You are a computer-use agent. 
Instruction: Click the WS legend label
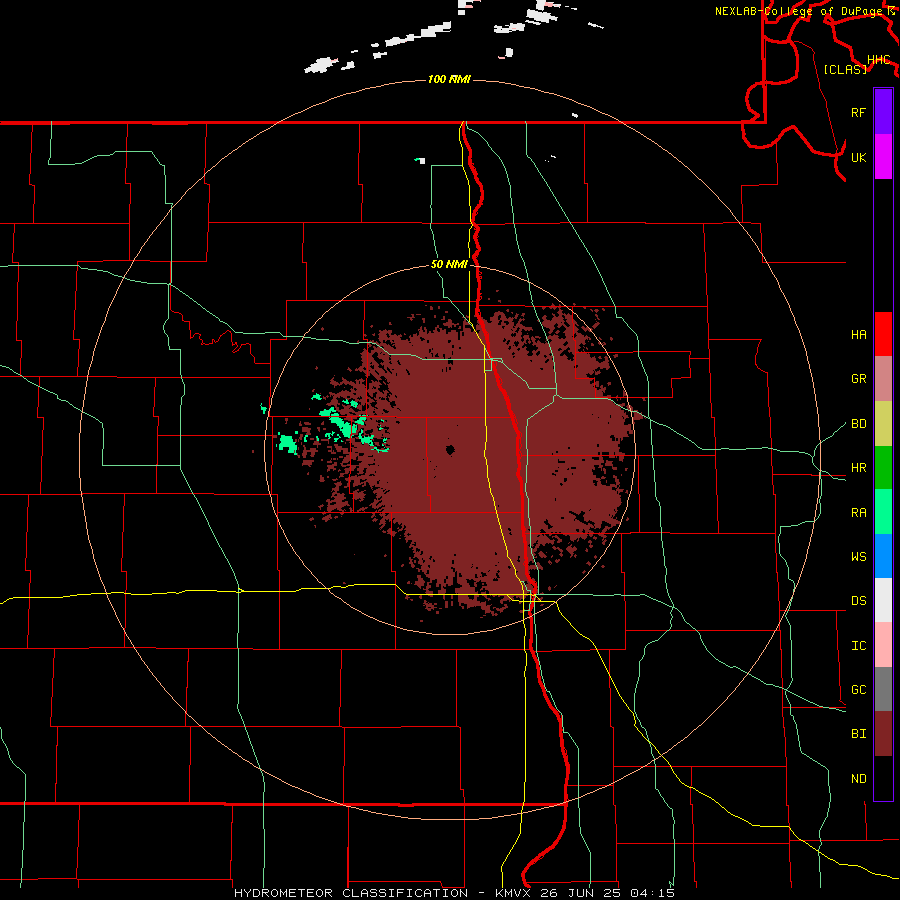tap(858, 557)
